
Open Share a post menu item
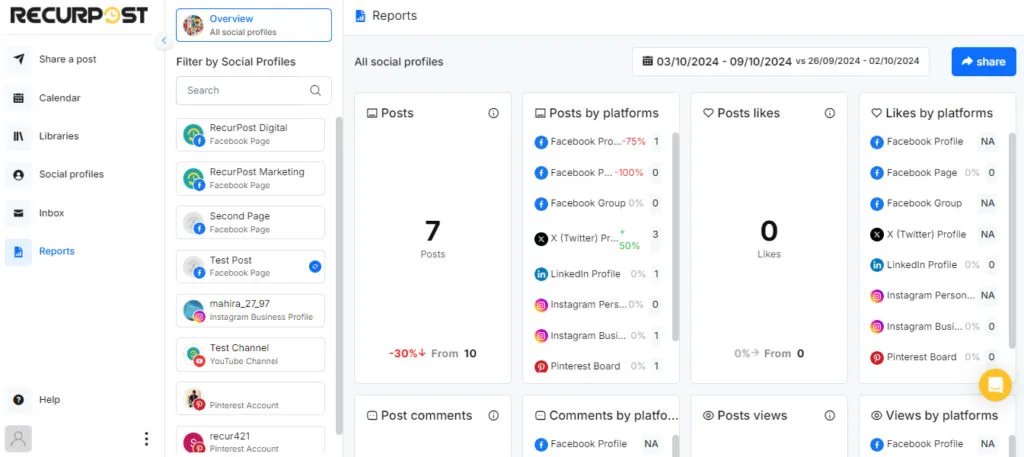point(67,59)
